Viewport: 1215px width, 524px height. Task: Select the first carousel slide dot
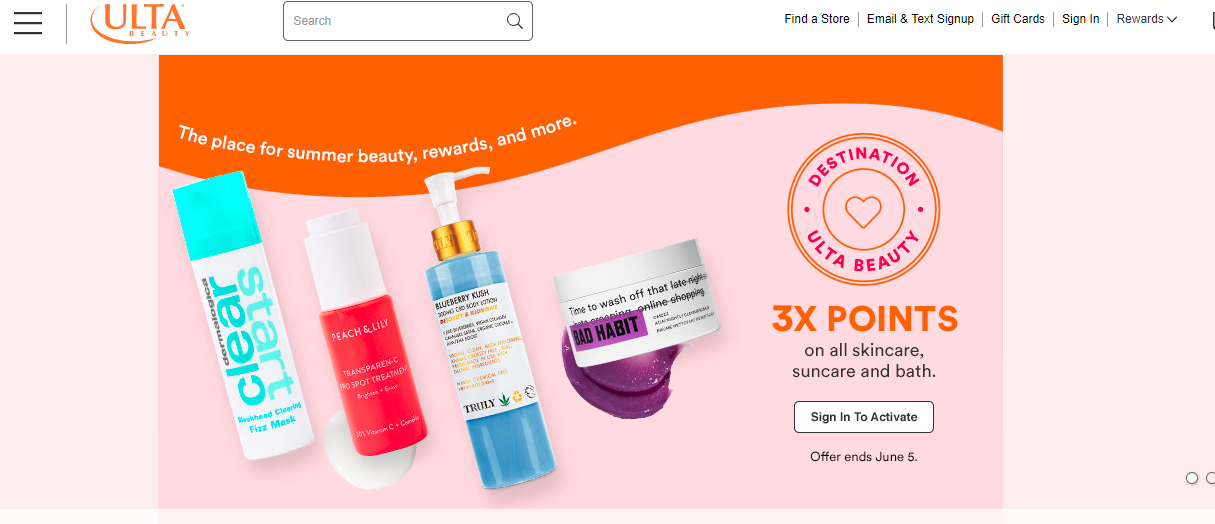point(1192,478)
